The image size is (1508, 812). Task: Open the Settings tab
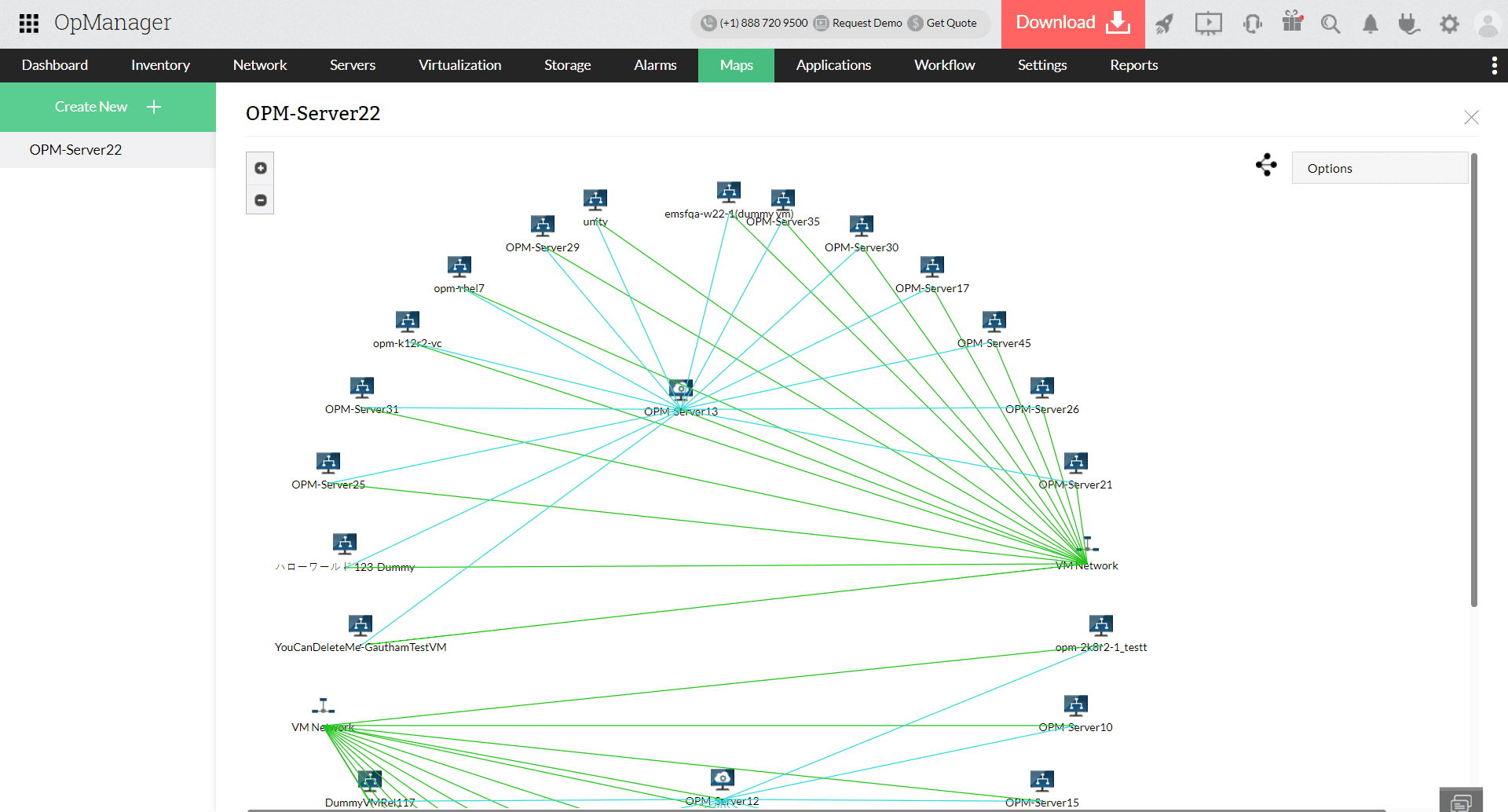[1042, 65]
